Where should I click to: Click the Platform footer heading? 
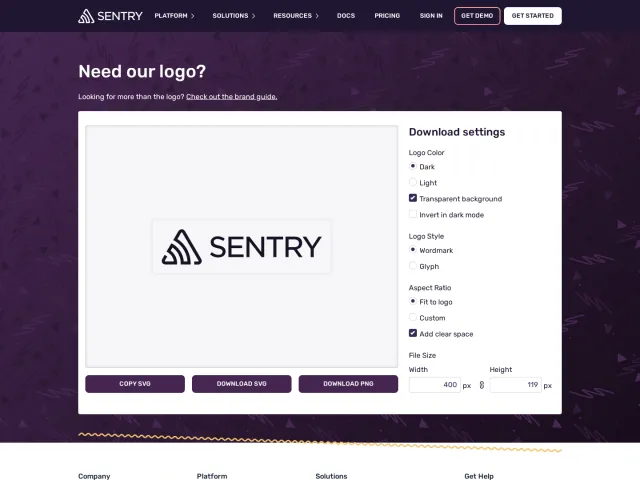click(x=212, y=476)
